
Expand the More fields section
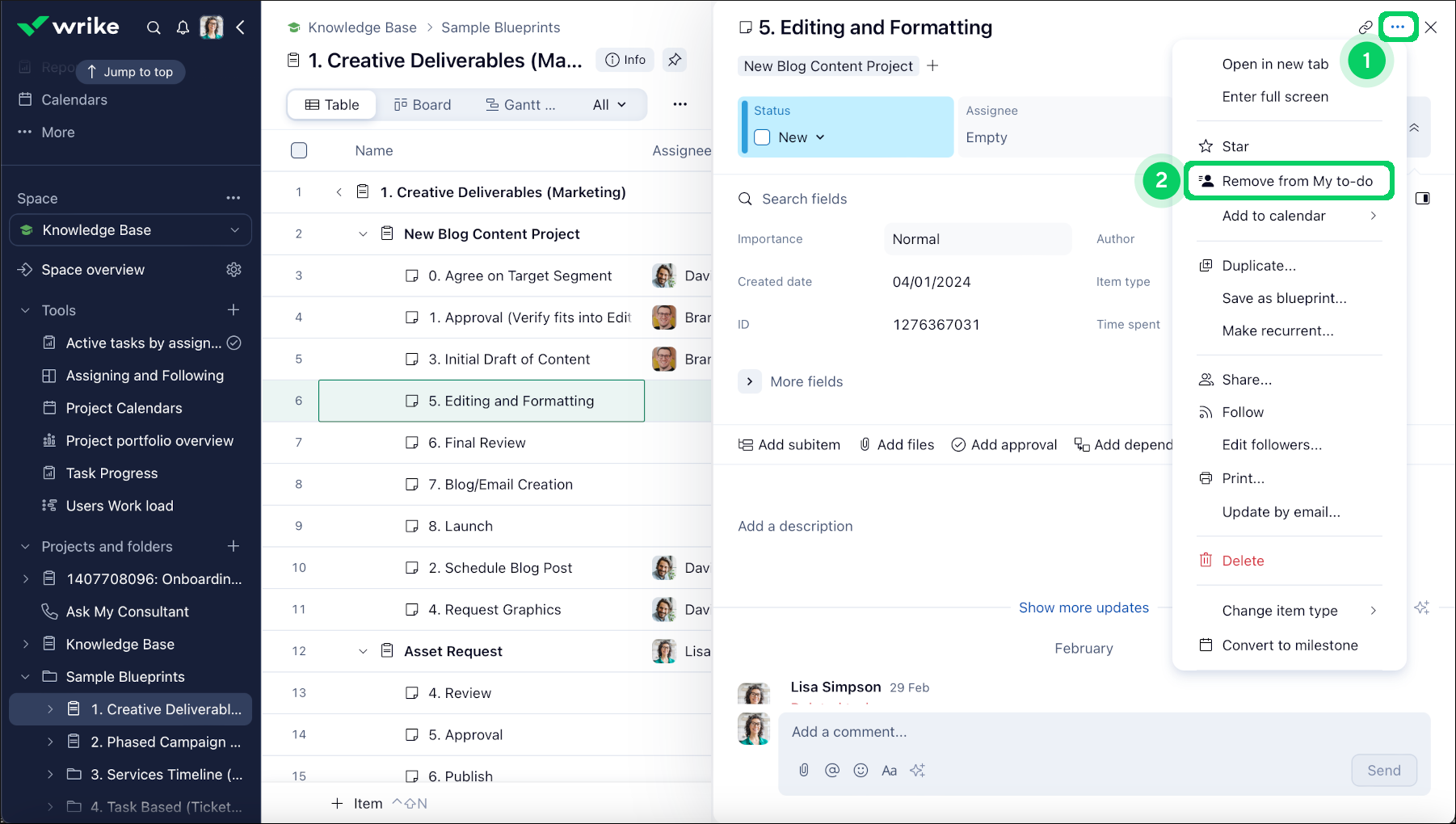(x=750, y=381)
